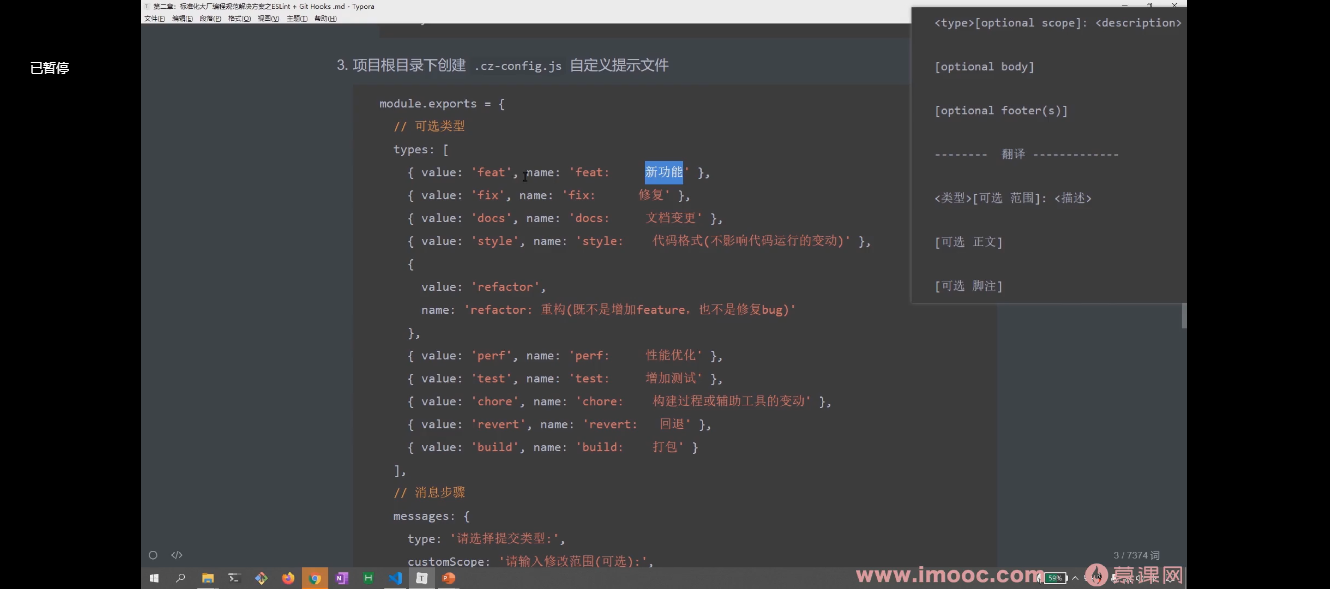Viewport: 1330px width, 589px height.
Task: Click the 'chore: 构建过程或辅助工具的变动' entry
Action: [x=619, y=402]
